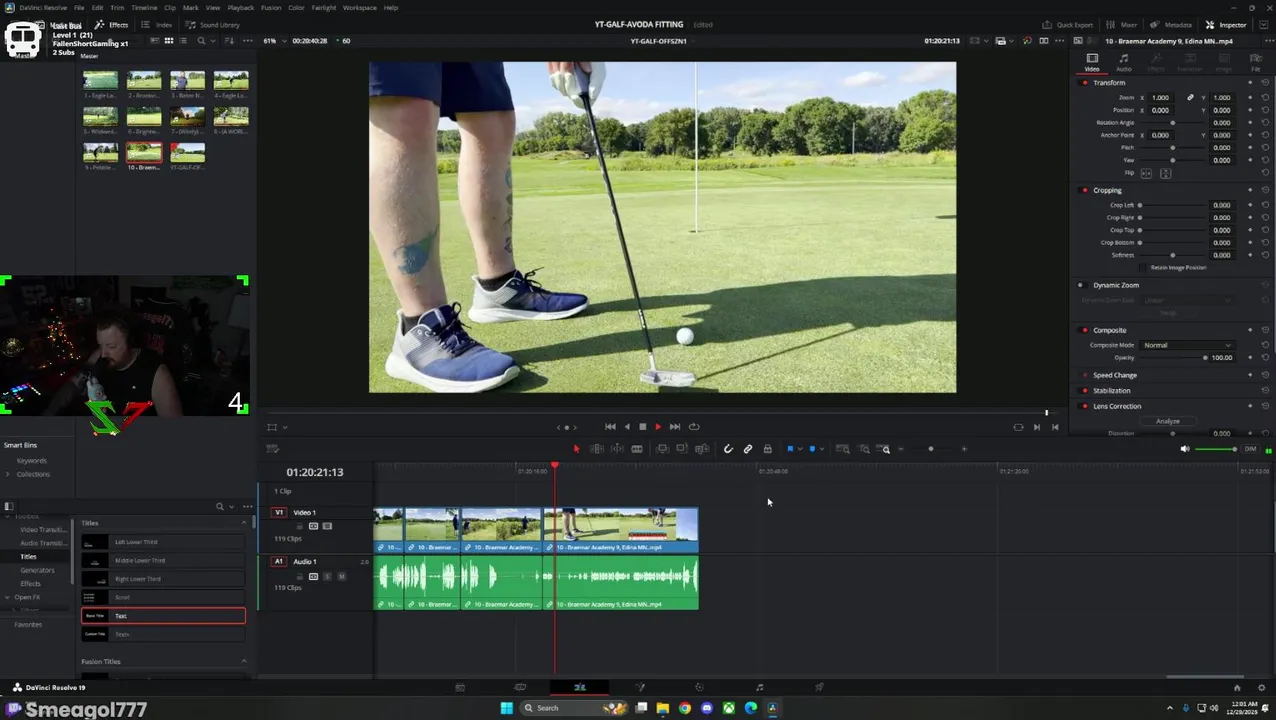Screen dimensions: 1276x720
Task: Activate the Blade Edit razor tool
Action: pyautogui.click(x=636, y=449)
